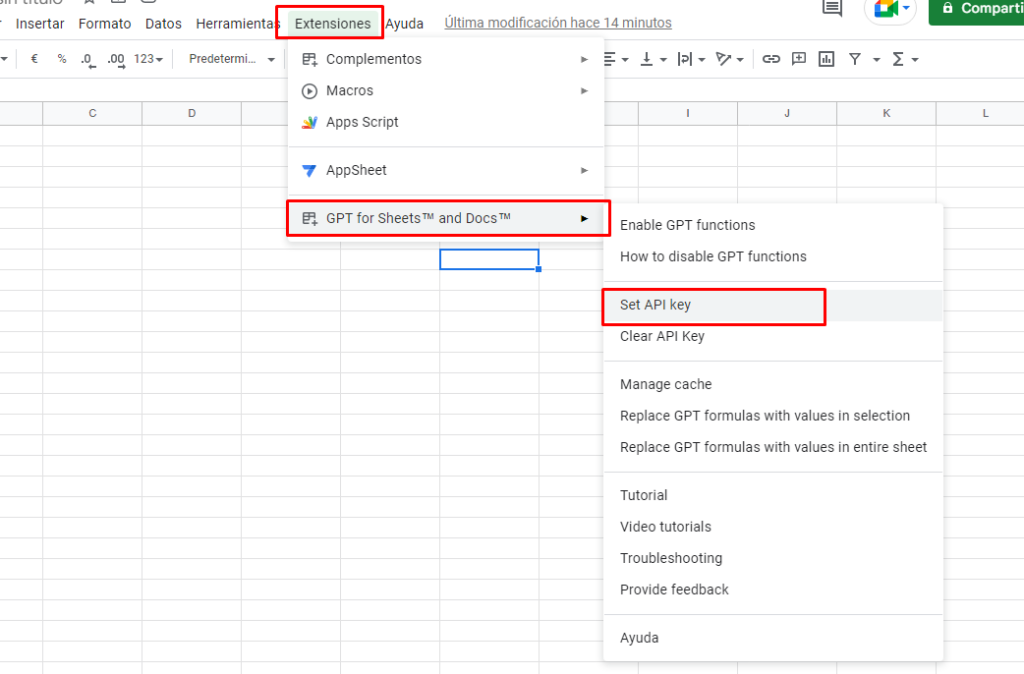Decrease decimal places icon
Screen dimensions: 1024x674
coord(88,59)
